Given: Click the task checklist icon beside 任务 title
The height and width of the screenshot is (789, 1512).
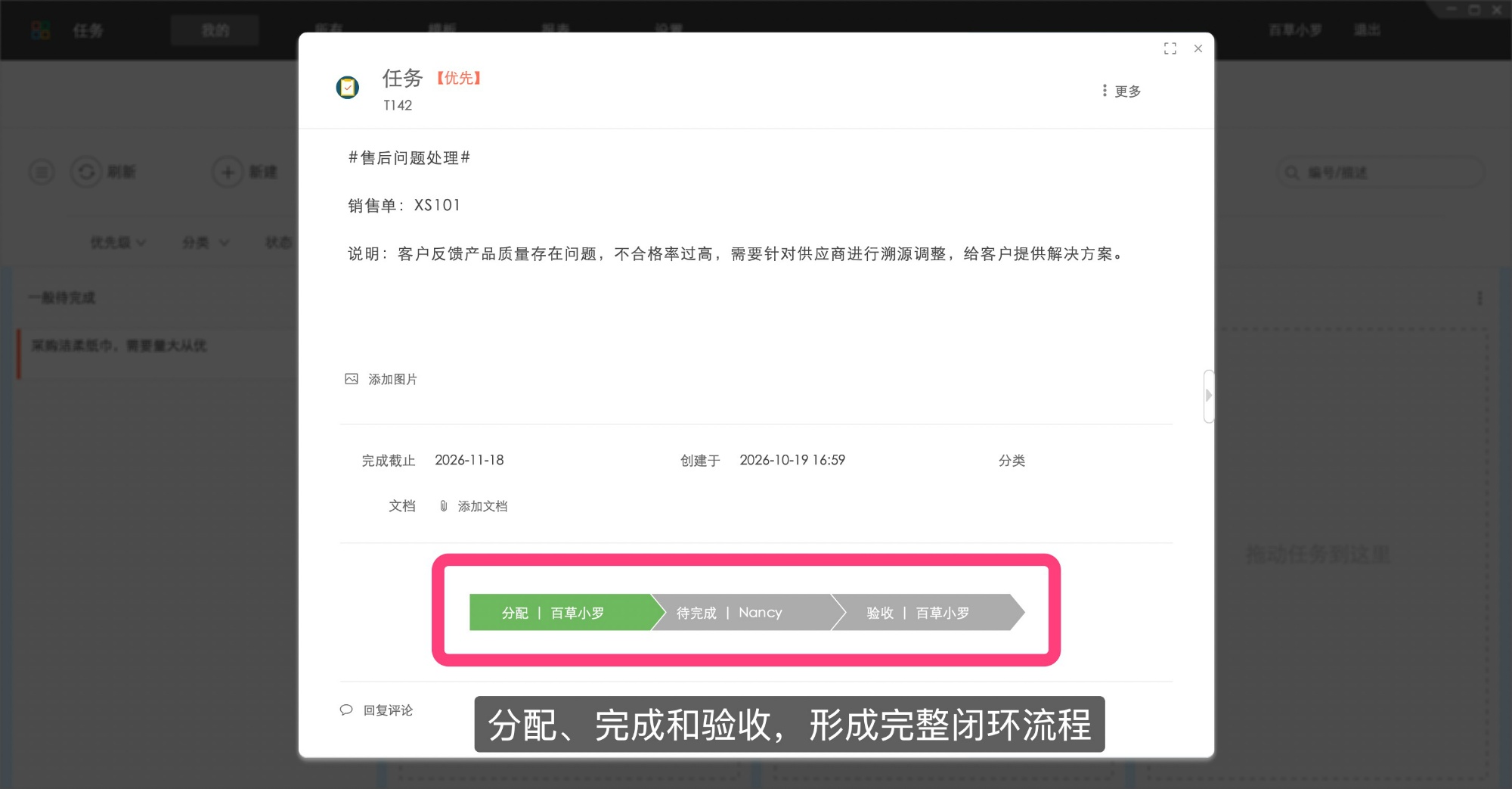Looking at the screenshot, I should coord(348,88).
